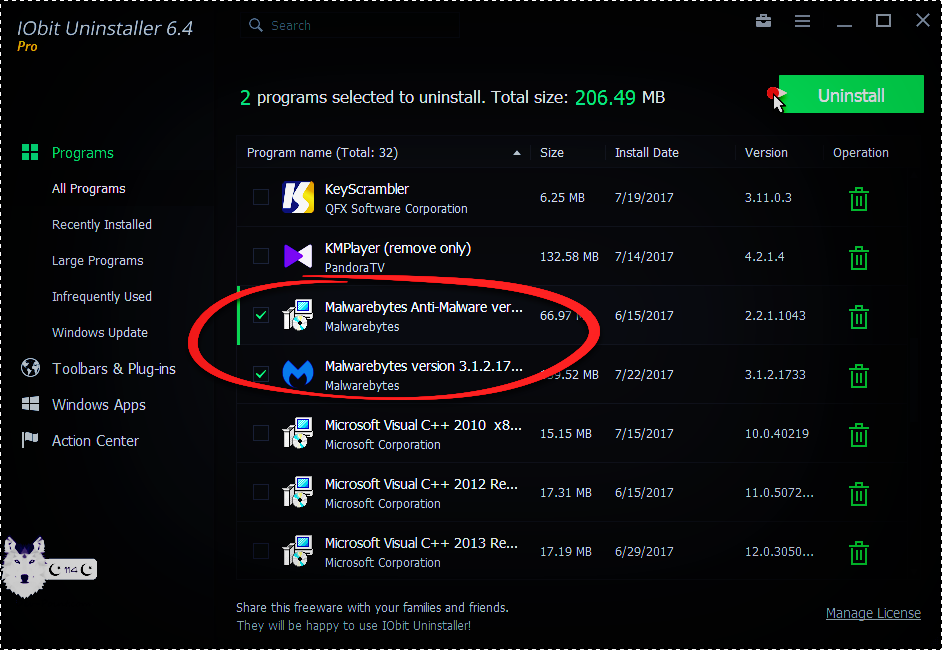Go to Windows Apps section
The width and height of the screenshot is (942, 650).
(98, 405)
